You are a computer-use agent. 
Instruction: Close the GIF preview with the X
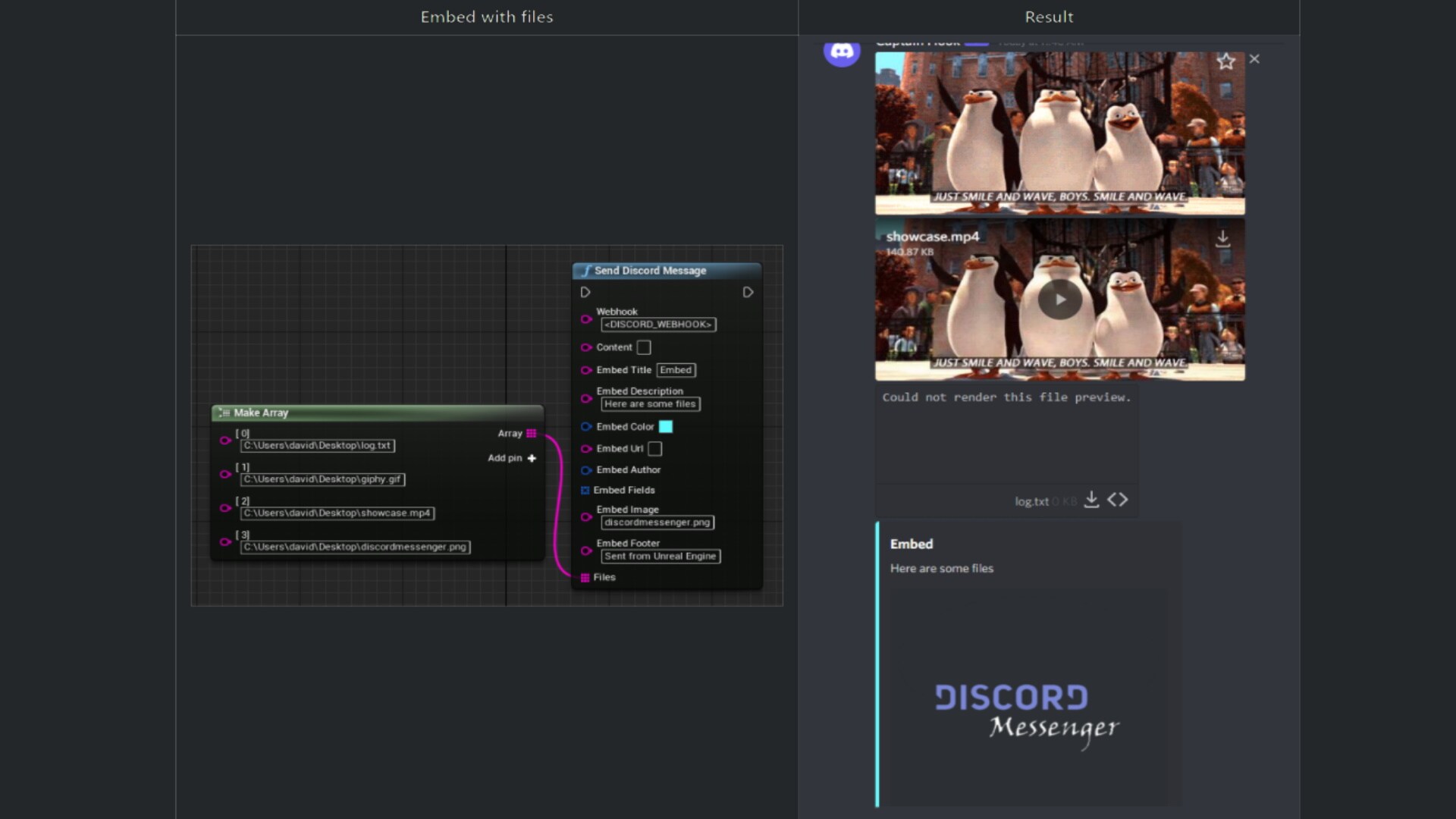[1254, 59]
